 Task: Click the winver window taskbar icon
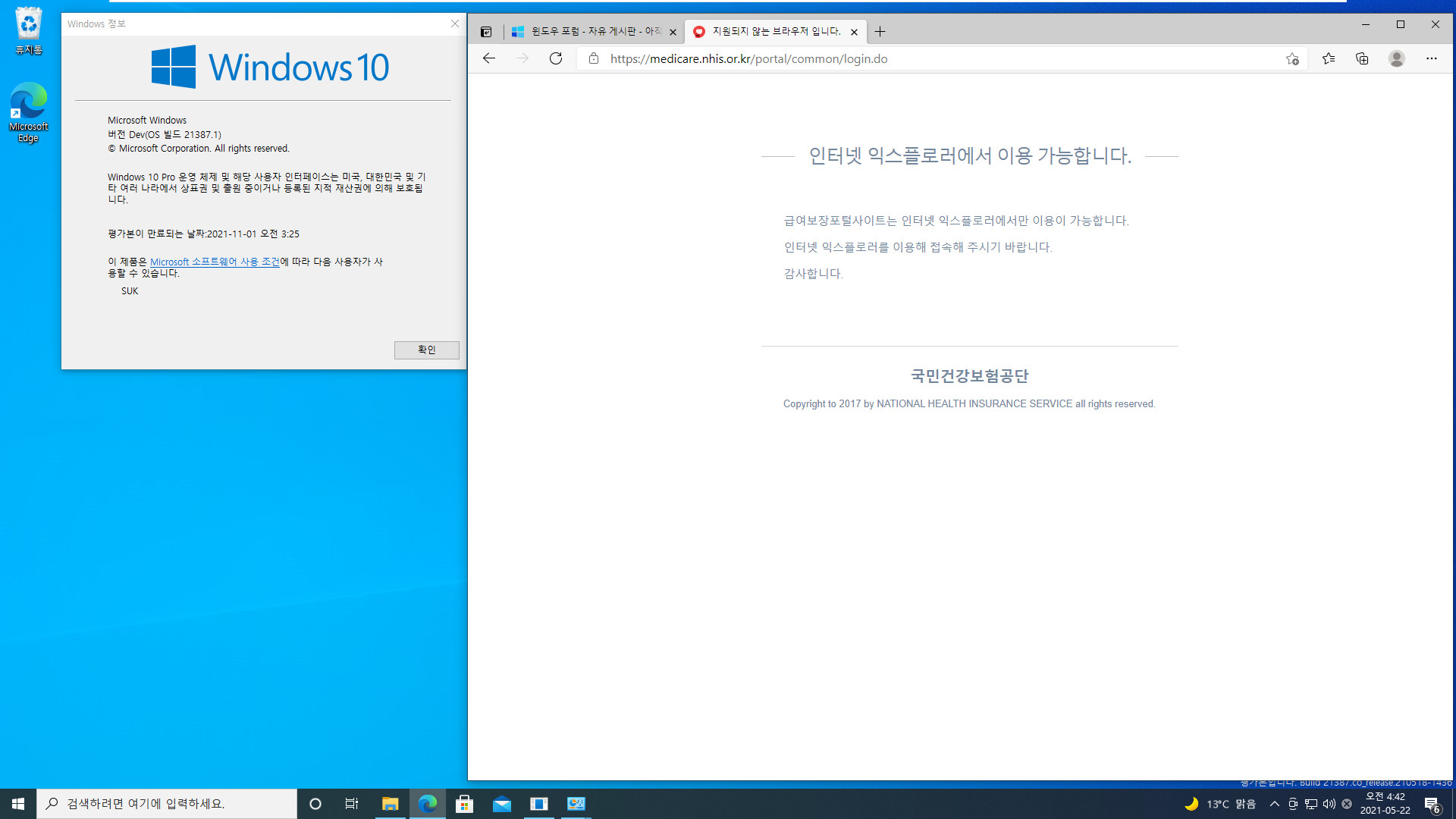tap(538, 804)
